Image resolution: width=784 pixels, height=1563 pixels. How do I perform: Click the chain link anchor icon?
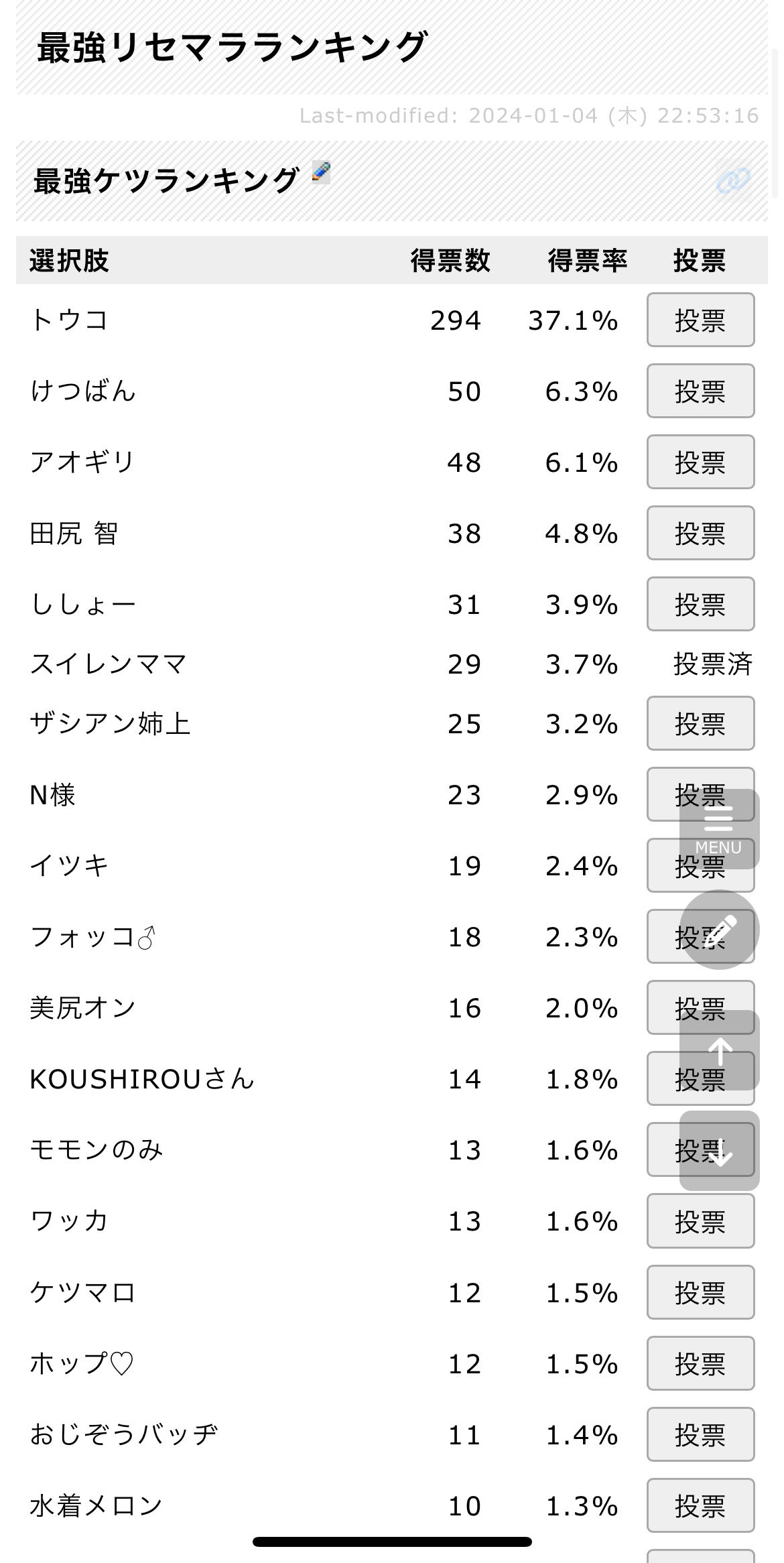point(733,181)
